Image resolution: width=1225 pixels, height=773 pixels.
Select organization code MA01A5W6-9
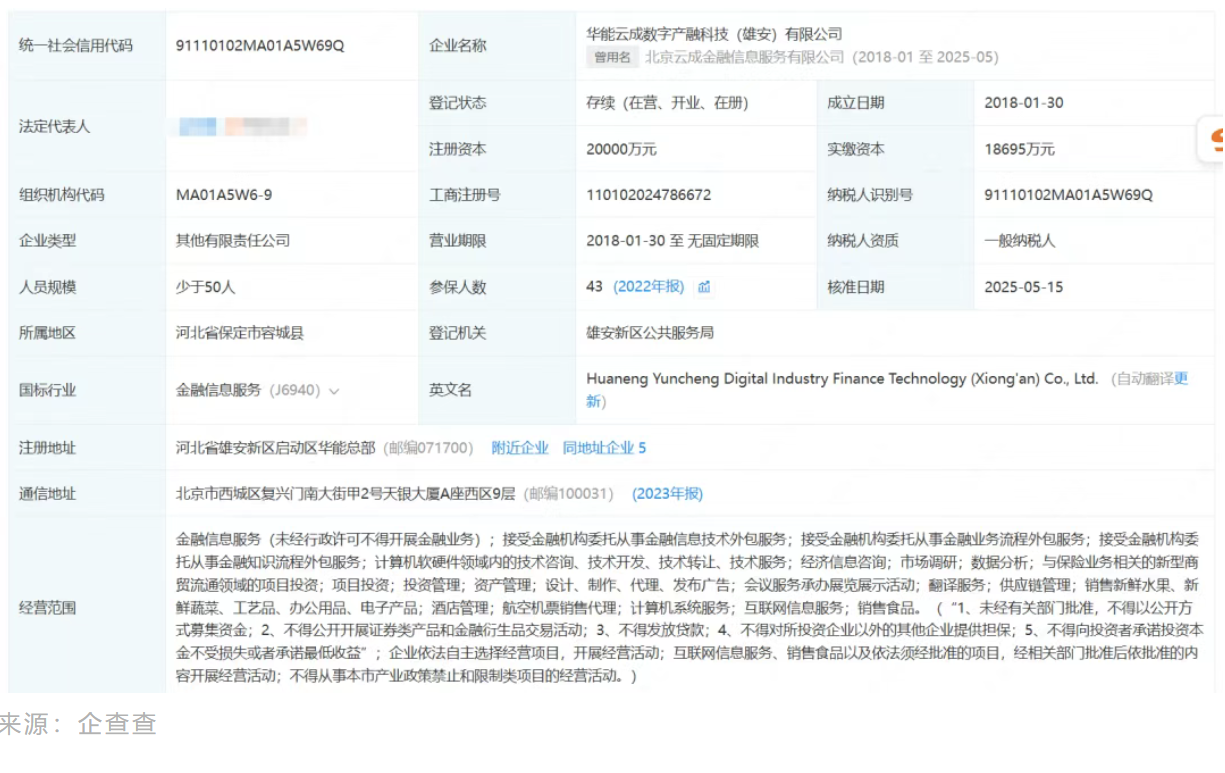(x=224, y=195)
